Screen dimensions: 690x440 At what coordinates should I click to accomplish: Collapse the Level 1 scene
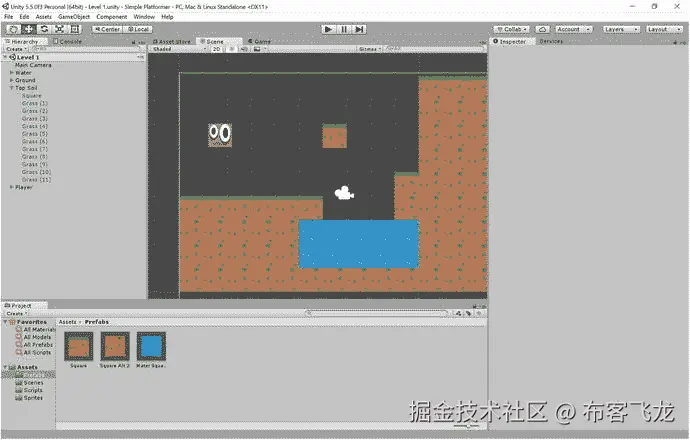pyautogui.click(x=6, y=57)
